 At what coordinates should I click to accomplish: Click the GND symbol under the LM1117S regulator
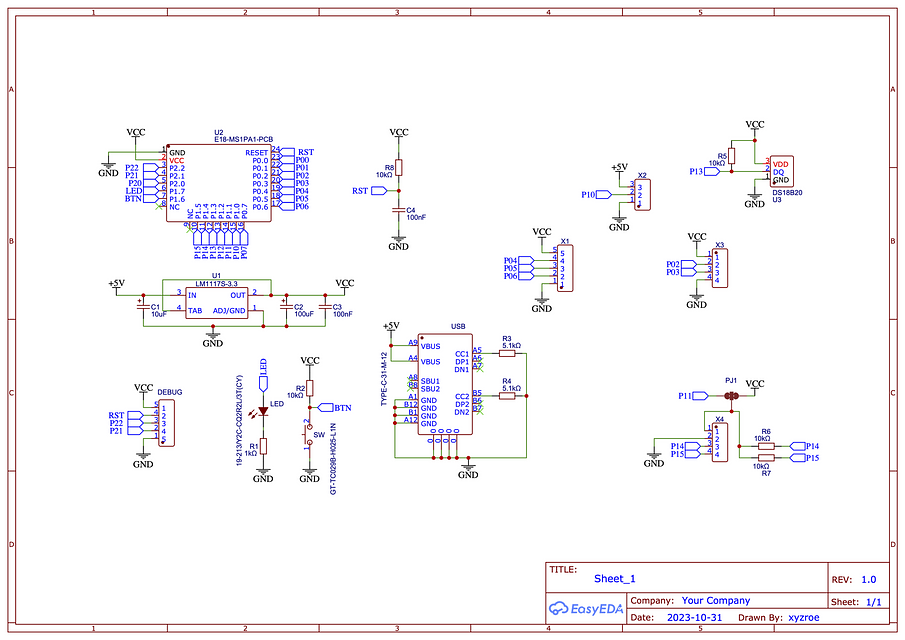212,339
